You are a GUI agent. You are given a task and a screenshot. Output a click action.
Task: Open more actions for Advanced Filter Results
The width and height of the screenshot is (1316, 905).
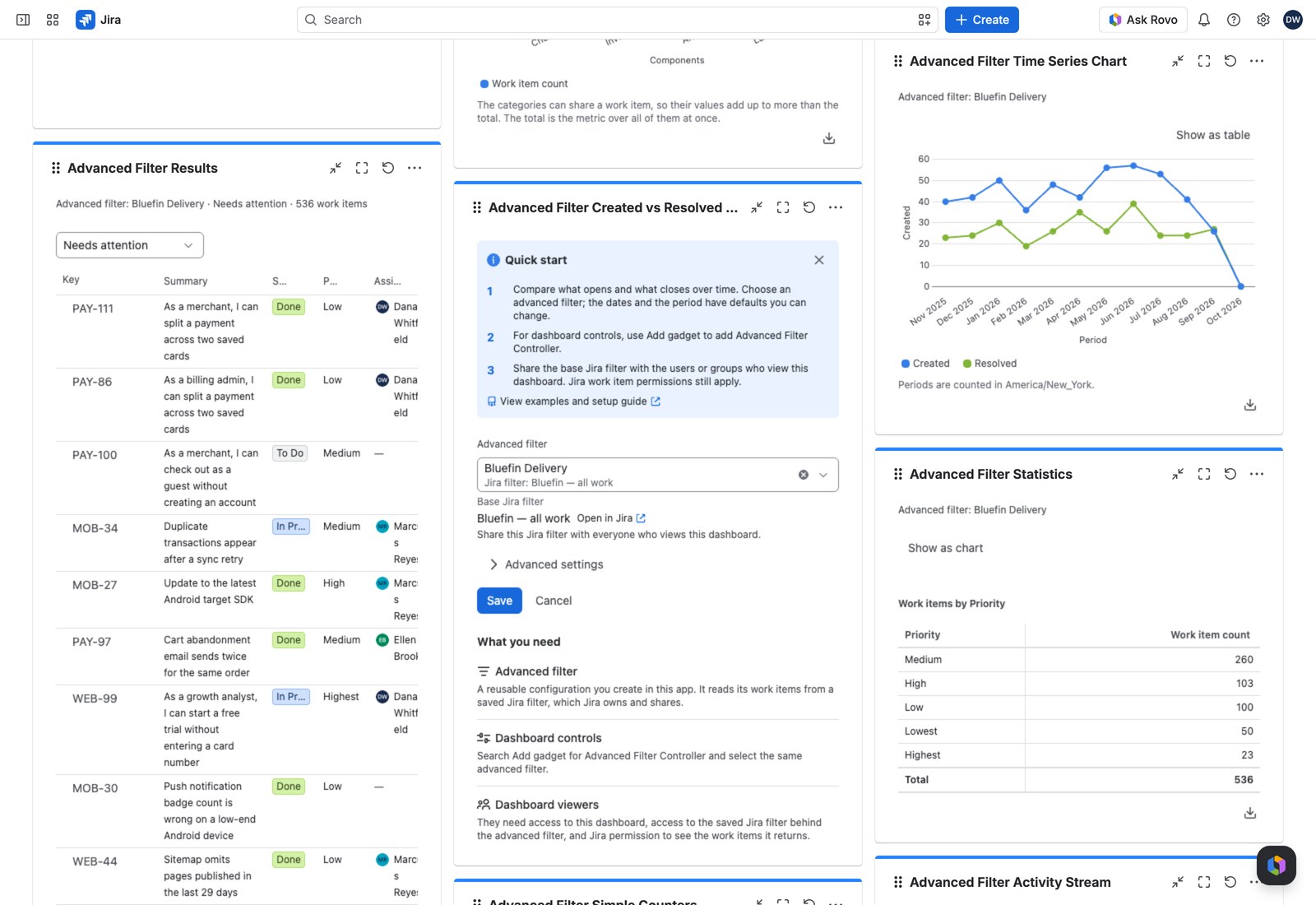click(415, 168)
